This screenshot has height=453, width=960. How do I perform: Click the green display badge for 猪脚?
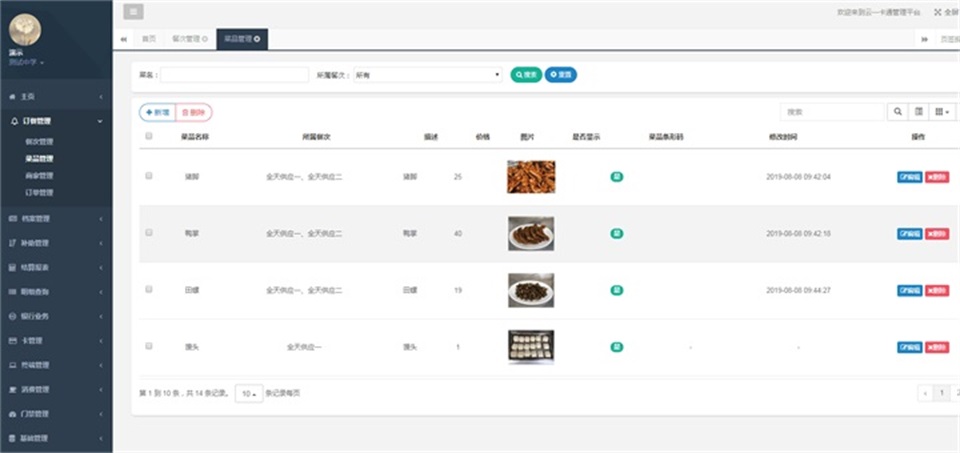click(x=617, y=177)
